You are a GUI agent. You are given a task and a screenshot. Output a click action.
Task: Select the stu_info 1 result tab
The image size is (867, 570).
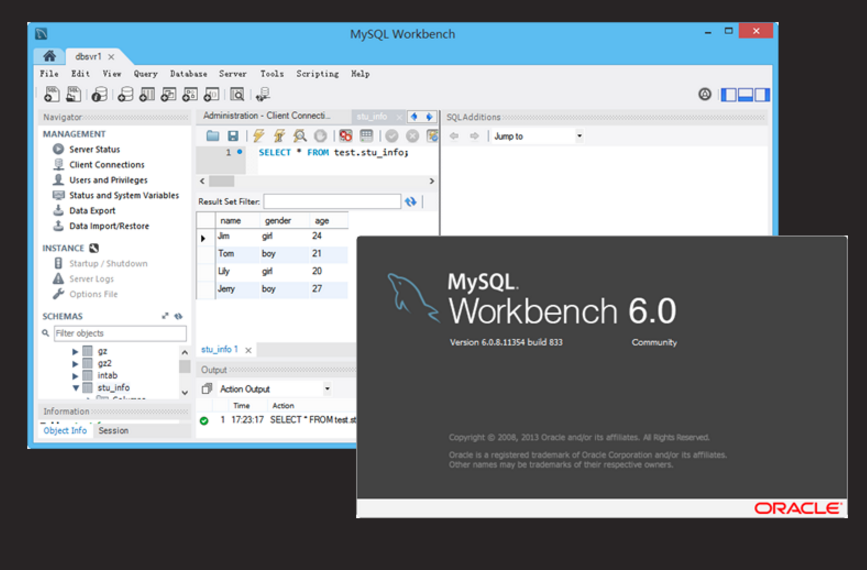[x=220, y=349]
